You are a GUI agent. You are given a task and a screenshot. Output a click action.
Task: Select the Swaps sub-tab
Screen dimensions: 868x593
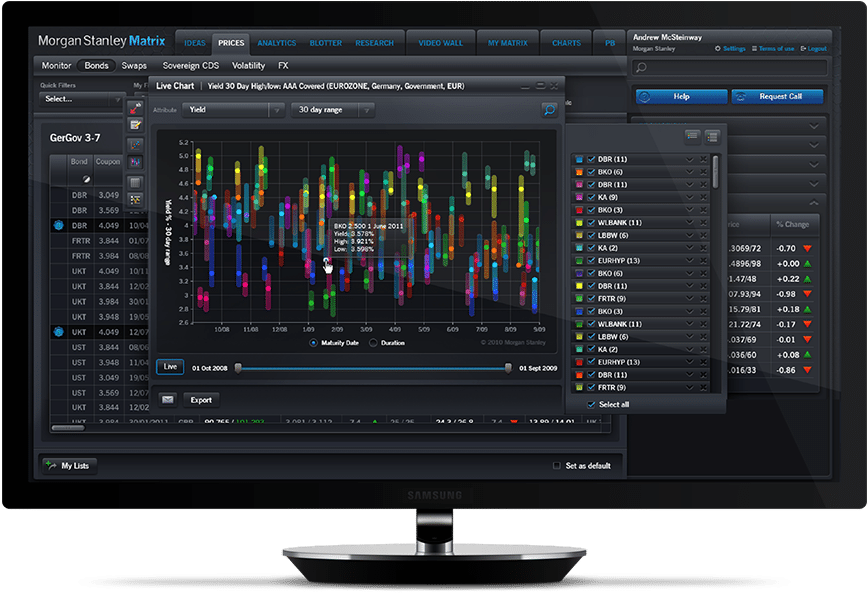click(x=134, y=65)
